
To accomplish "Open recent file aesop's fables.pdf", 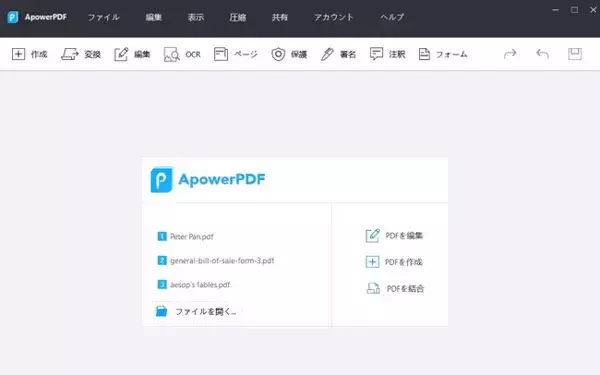I will pos(200,285).
